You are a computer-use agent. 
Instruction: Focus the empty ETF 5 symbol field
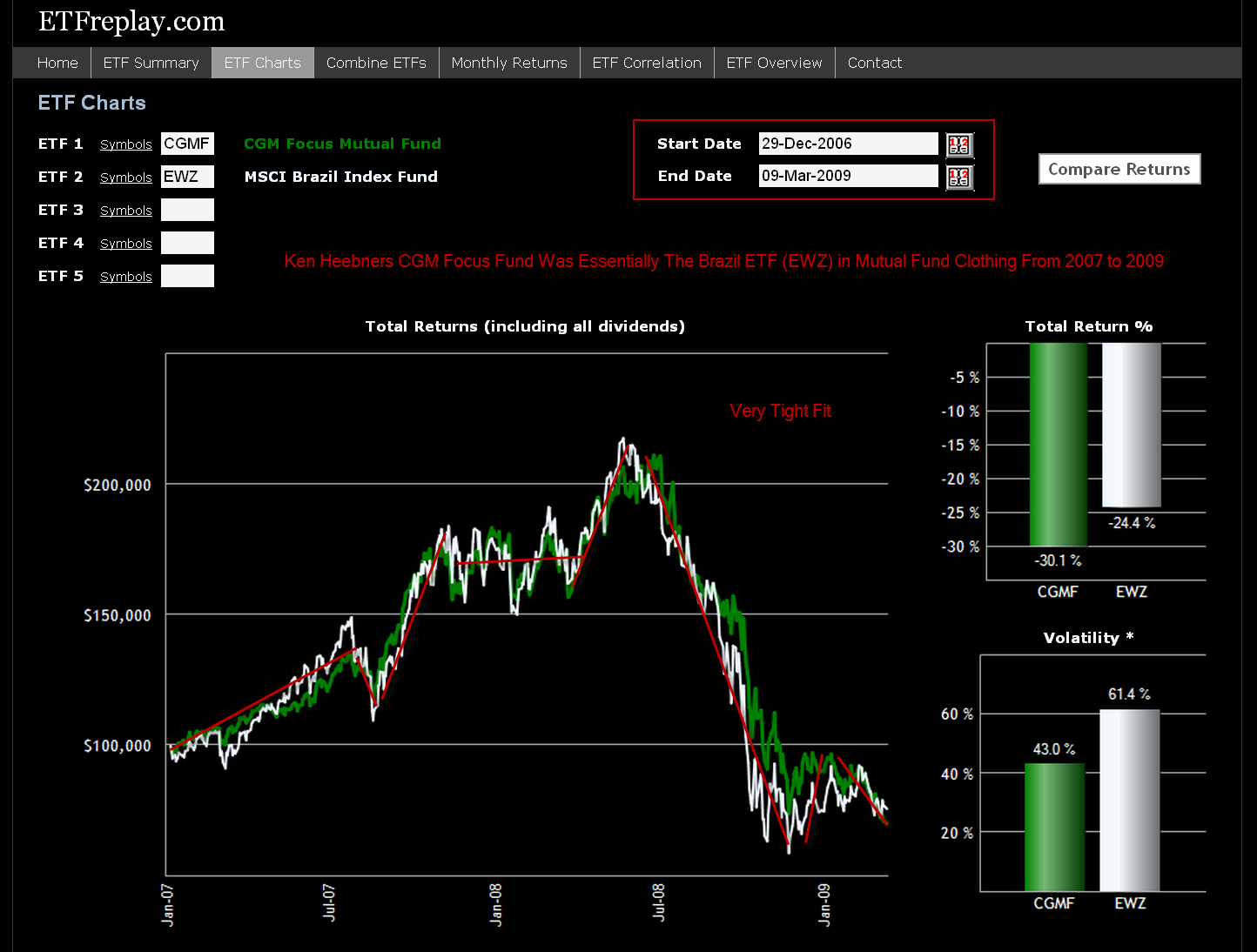187,276
